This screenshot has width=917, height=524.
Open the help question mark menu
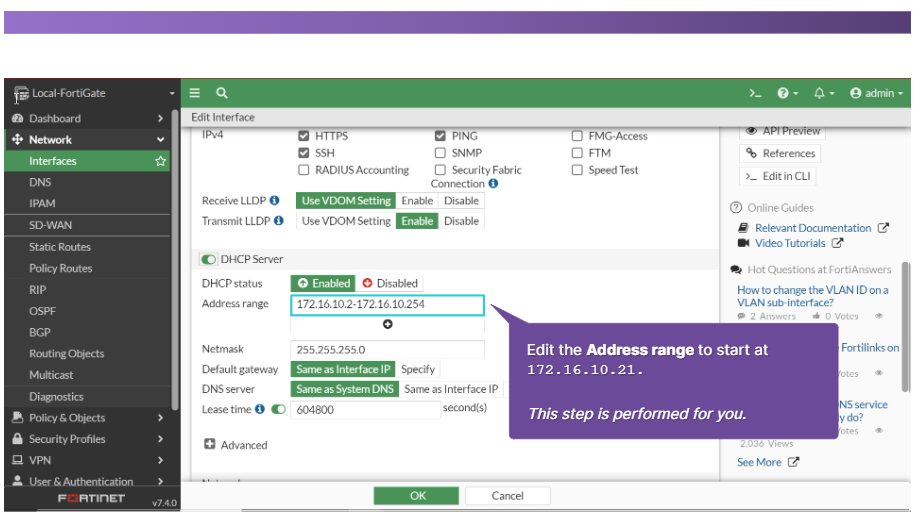pos(787,93)
